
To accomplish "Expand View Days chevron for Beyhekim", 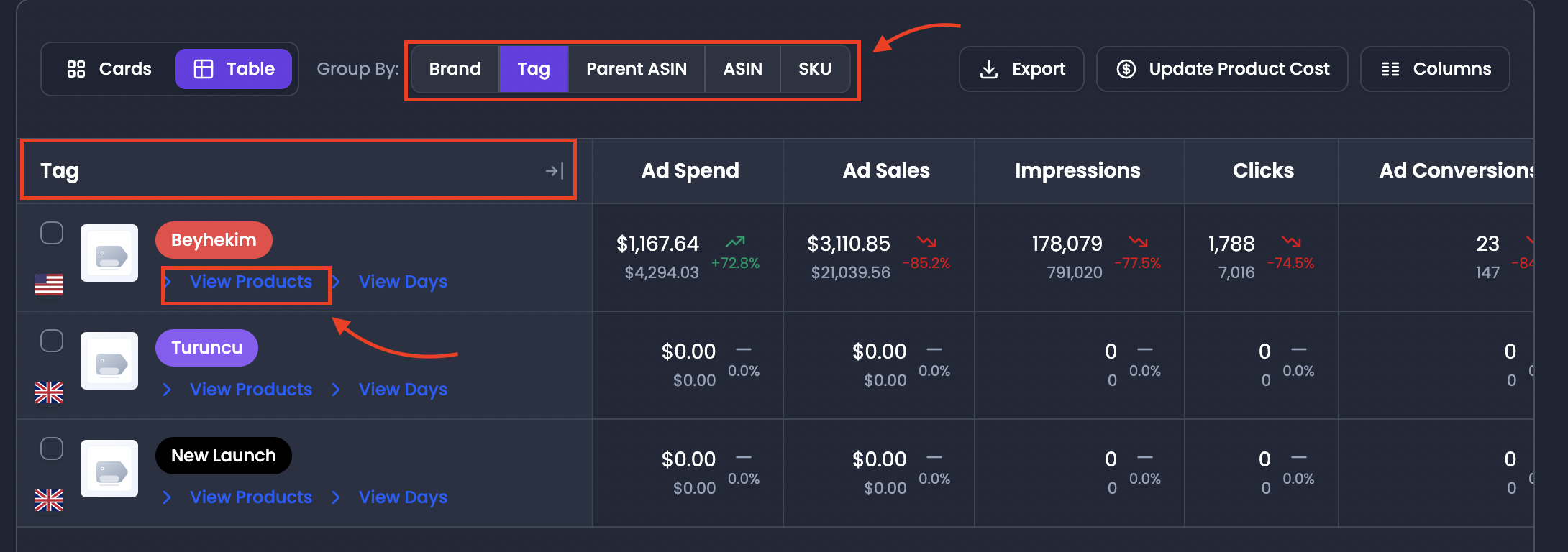I will (x=336, y=282).
